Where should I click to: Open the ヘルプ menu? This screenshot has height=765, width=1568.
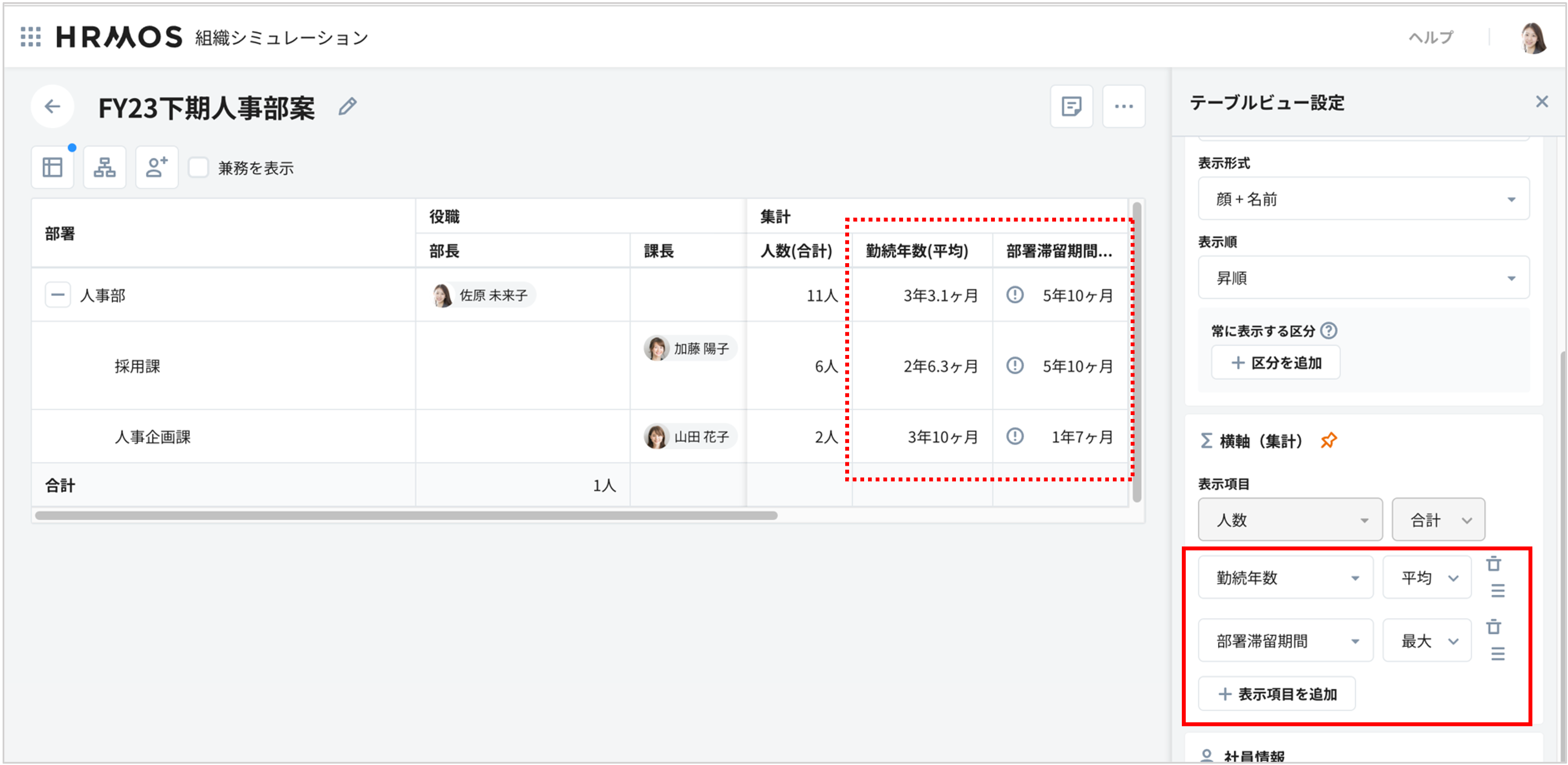coord(1432,37)
